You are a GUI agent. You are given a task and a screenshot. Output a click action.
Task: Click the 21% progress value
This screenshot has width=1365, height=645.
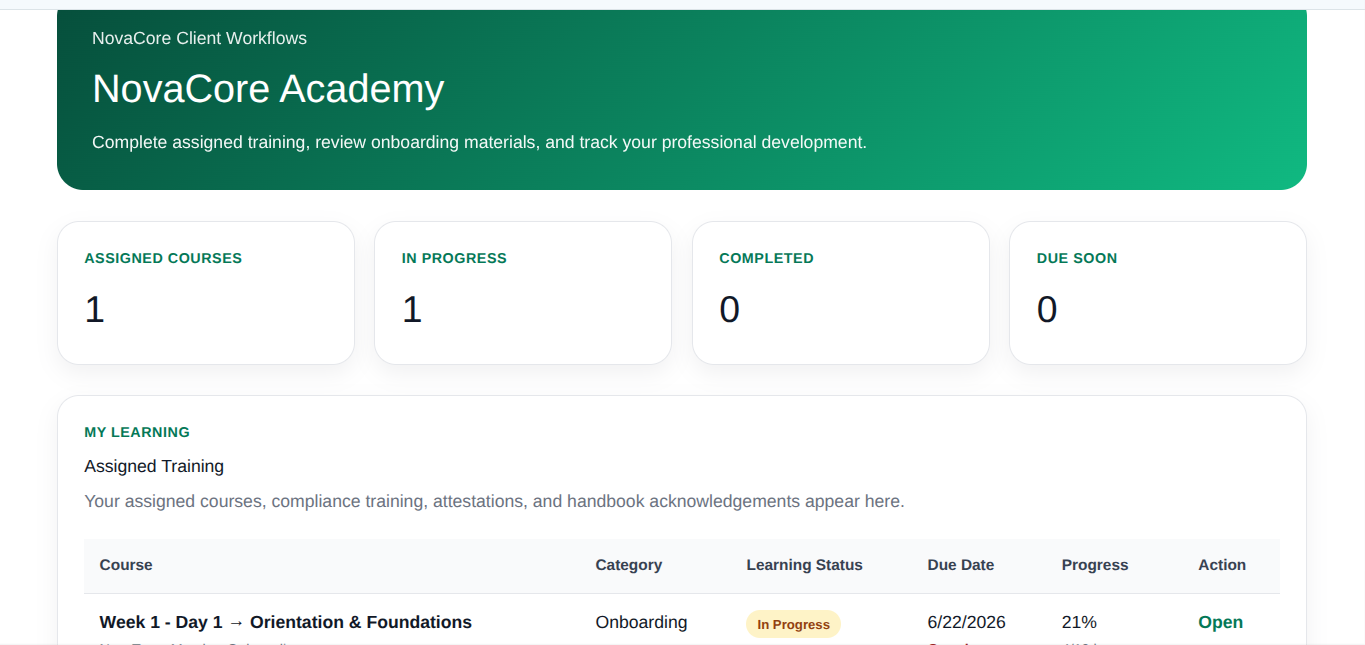coord(1079,622)
